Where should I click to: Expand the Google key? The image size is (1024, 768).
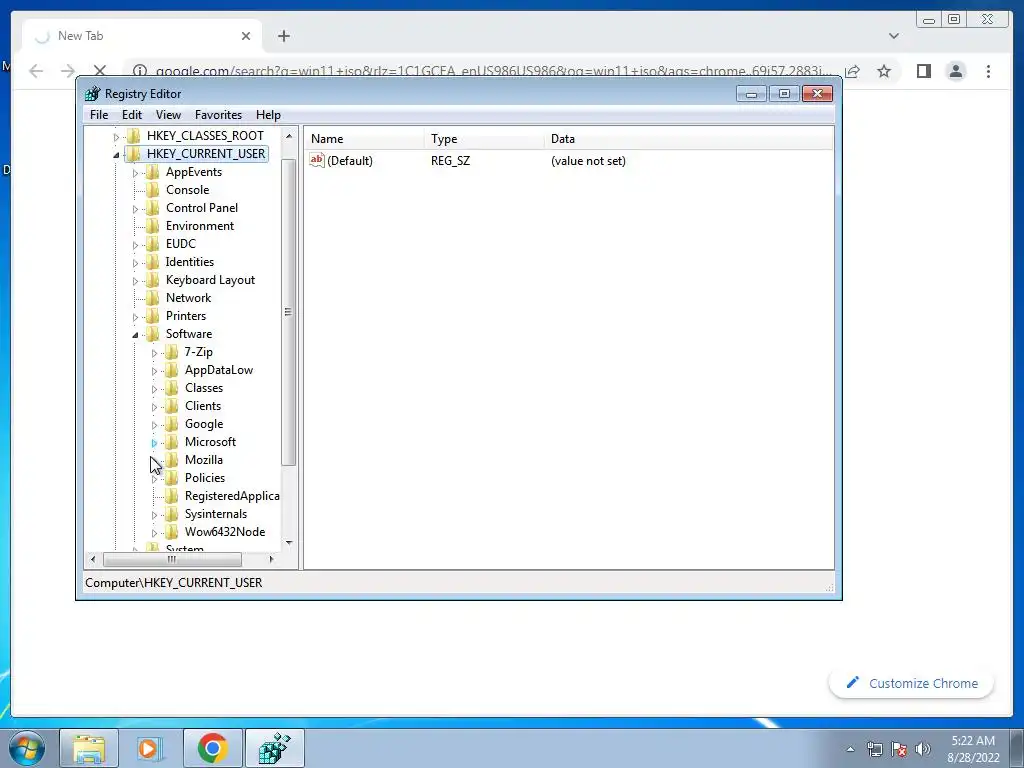pos(154,425)
